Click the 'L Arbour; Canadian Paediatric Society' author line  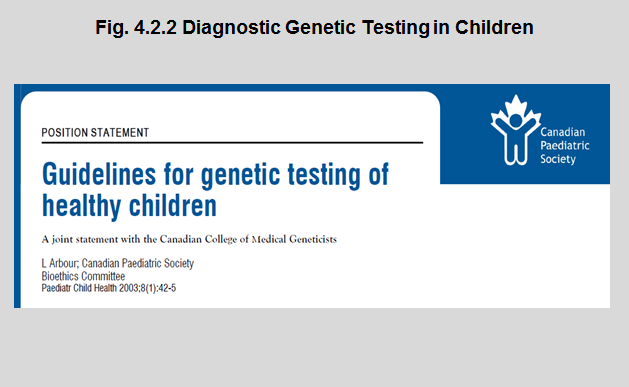118,263
